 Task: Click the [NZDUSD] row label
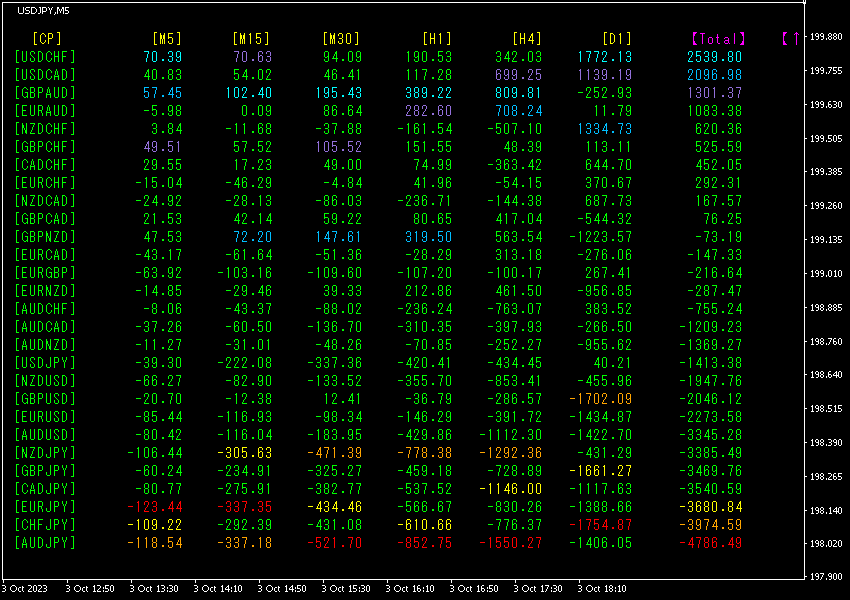coord(45,381)
